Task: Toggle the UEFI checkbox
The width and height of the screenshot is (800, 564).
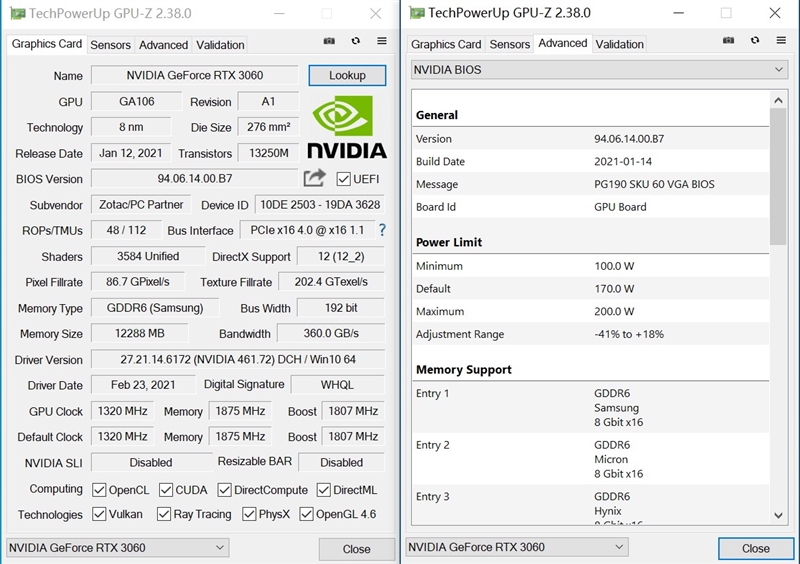Action: (344, 179)
